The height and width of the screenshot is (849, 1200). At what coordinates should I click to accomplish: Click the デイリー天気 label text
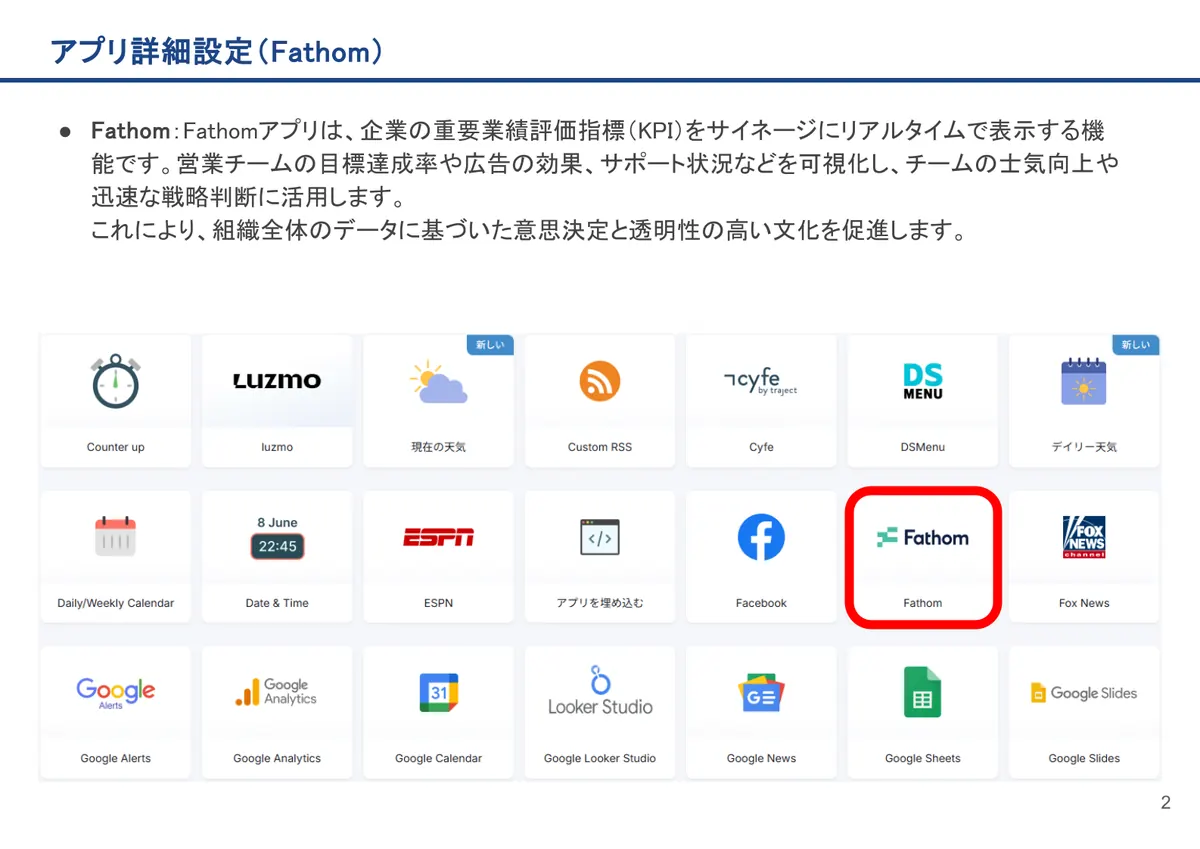click(1084, 447)
